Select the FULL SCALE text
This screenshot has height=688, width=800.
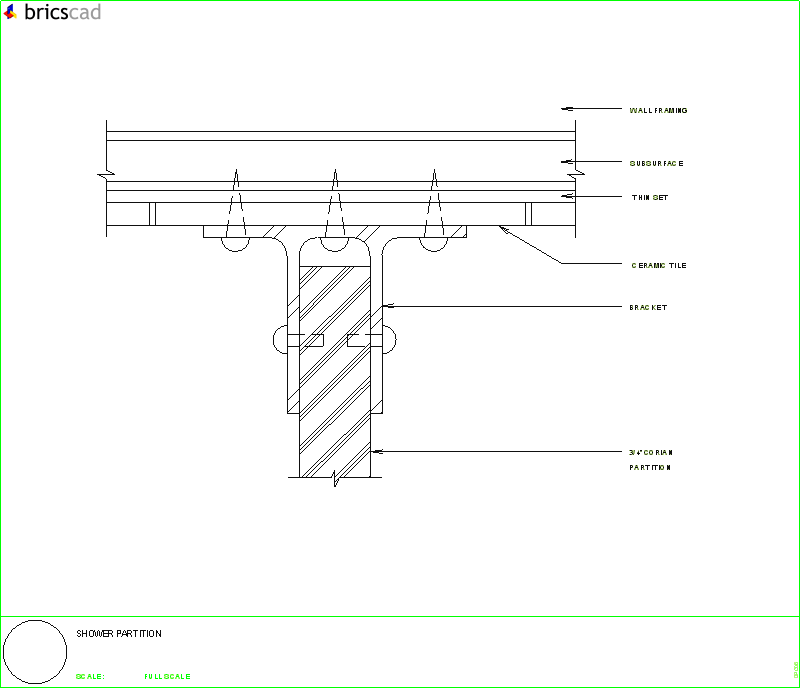point(166,676)
